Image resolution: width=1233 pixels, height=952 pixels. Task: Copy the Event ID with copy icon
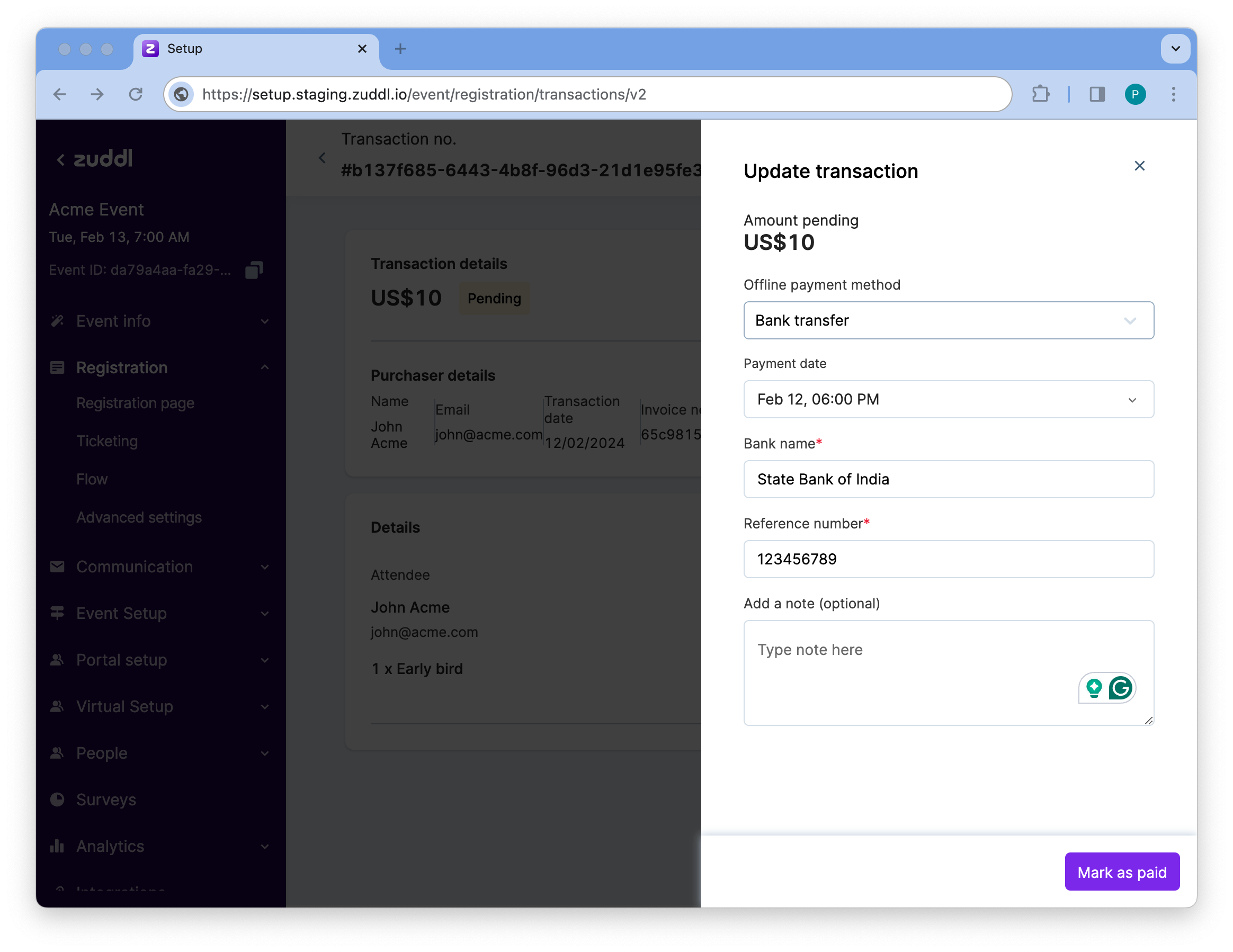pos(254,271)
